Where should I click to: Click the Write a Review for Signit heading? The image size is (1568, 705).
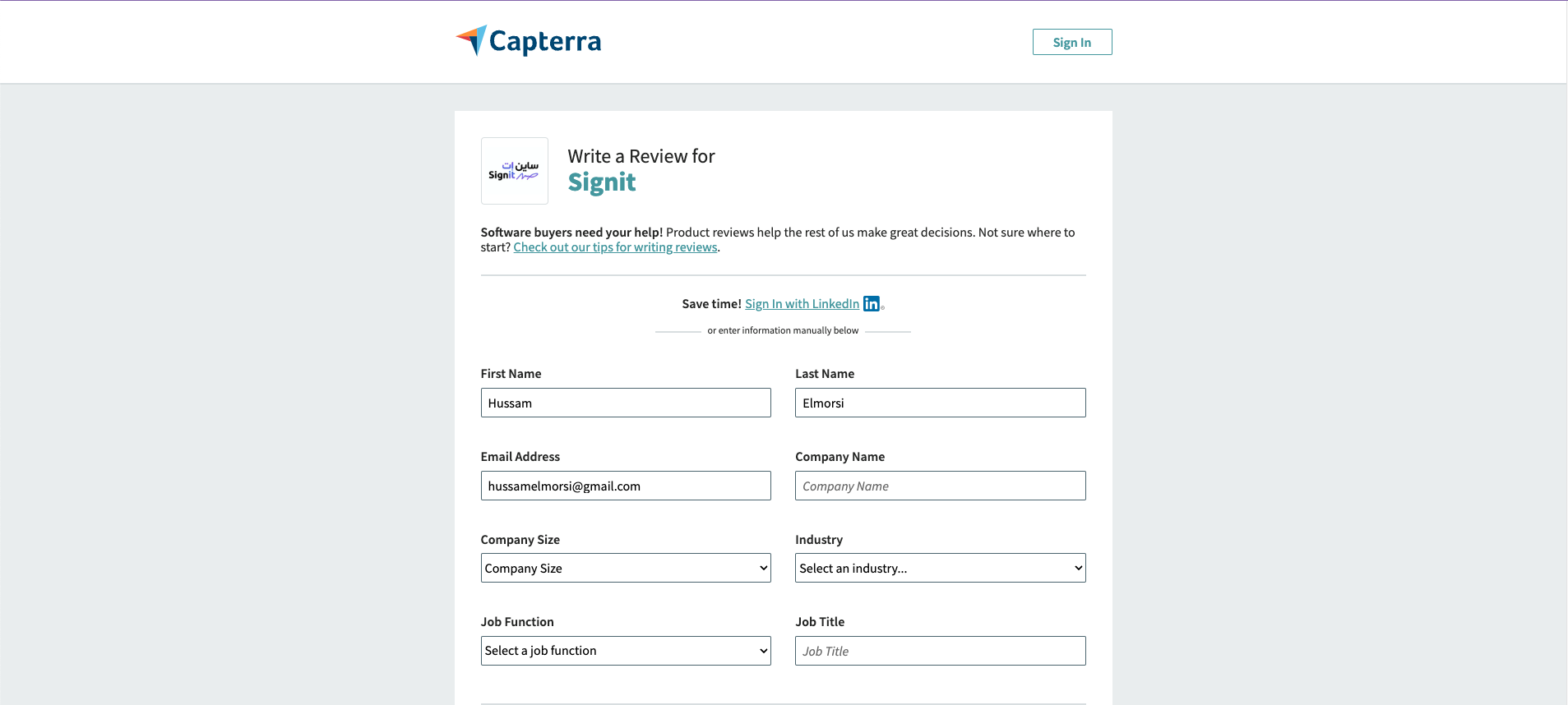tap(641, 156)
